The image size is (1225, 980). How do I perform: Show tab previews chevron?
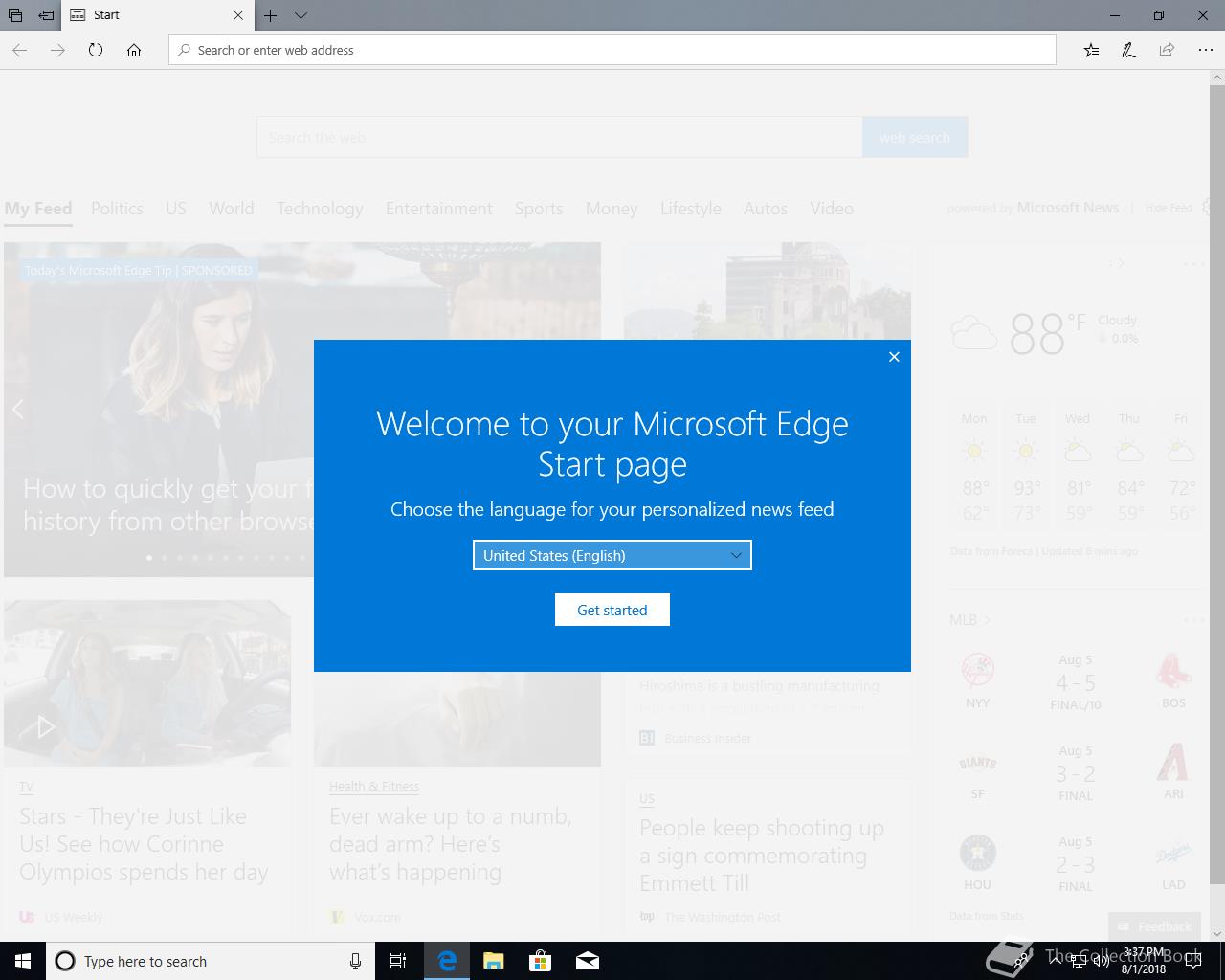301,15
